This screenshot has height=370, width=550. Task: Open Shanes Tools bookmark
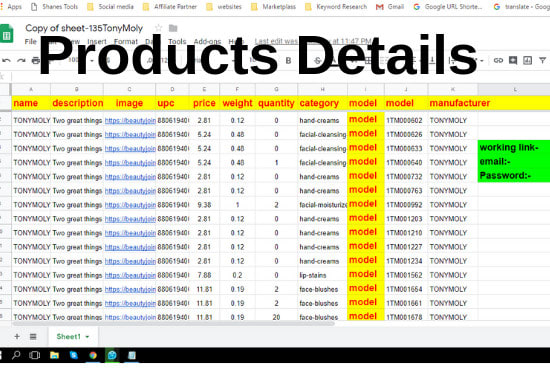tap(54, 7)
